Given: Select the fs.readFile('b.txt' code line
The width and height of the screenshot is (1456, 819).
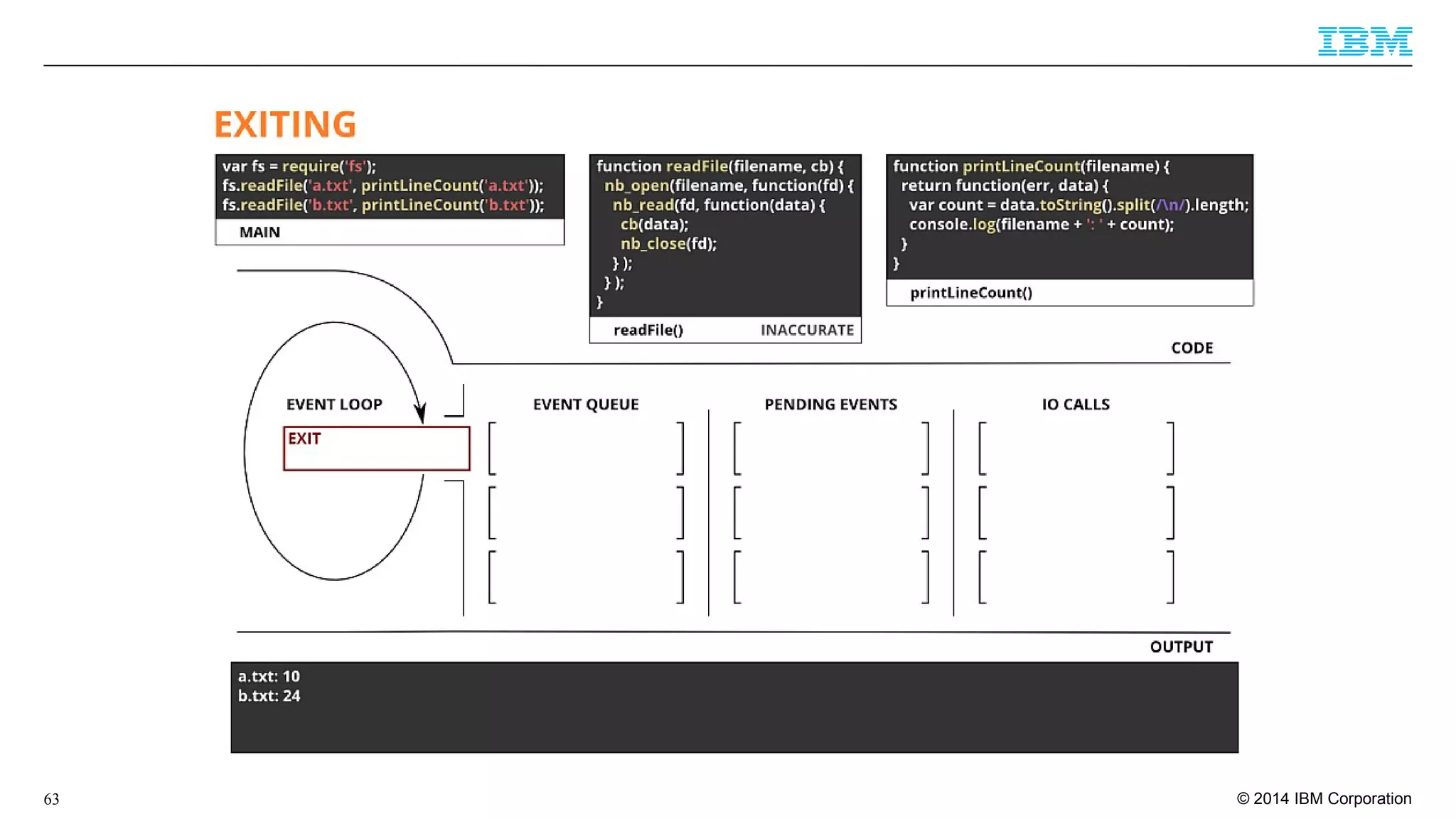Looking at the screenshot, I should point(382,205).
